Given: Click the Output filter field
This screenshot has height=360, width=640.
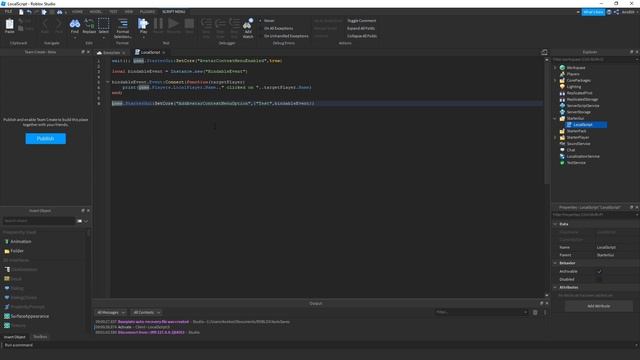Looking at the screenshot, I should coord(481,312).
